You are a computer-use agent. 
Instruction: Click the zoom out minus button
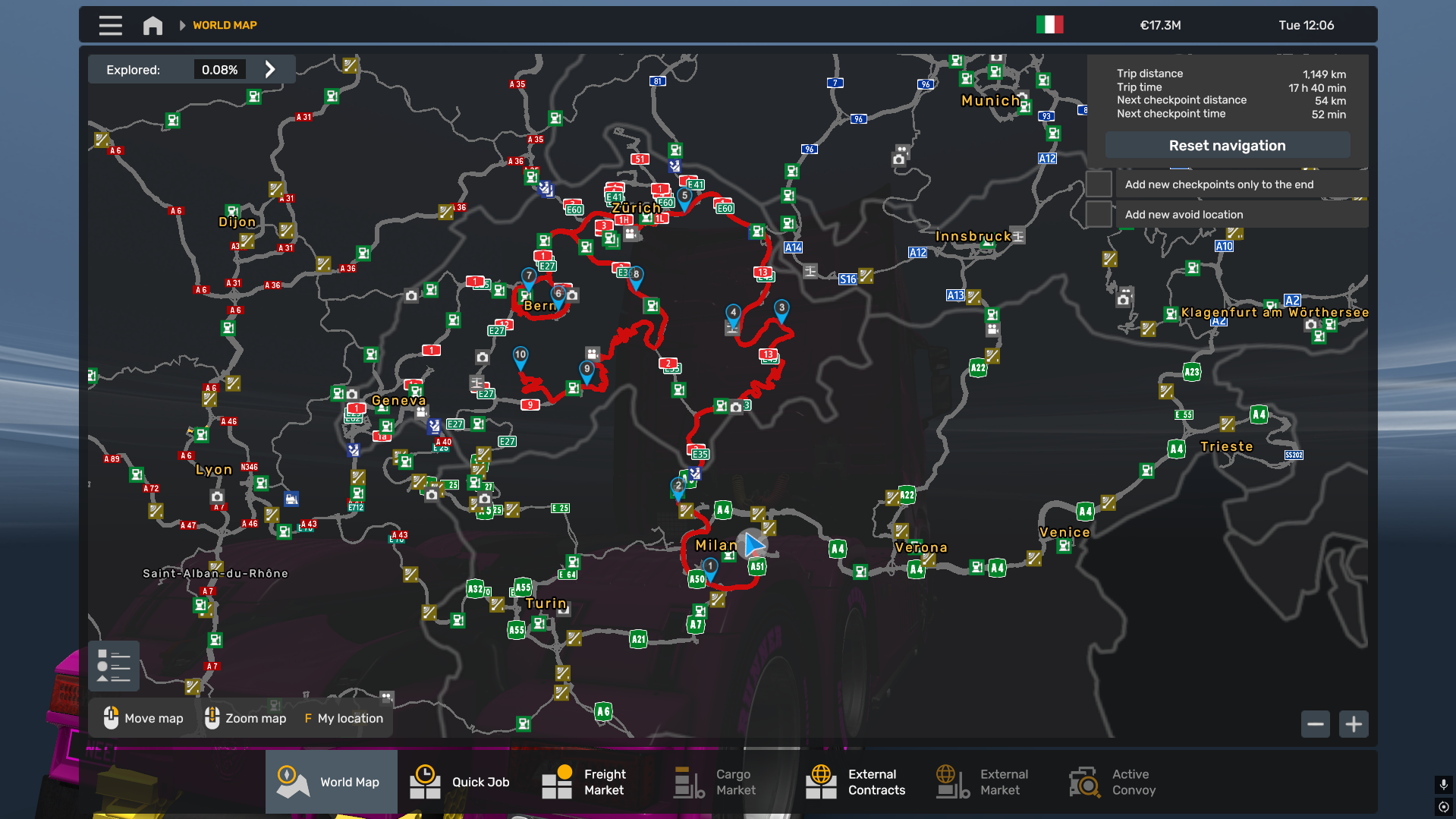(1316, 724)
